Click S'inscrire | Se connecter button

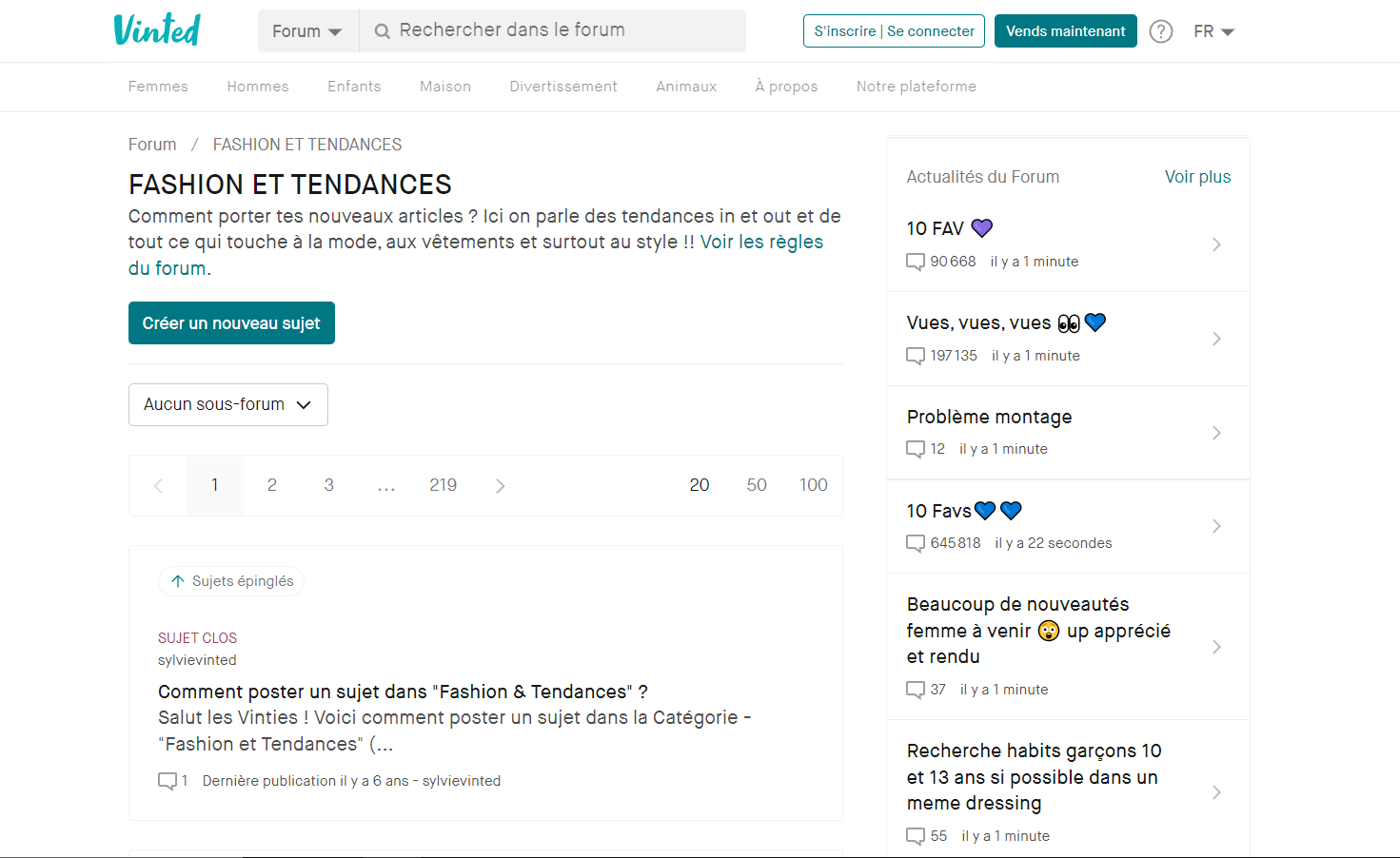895,31
